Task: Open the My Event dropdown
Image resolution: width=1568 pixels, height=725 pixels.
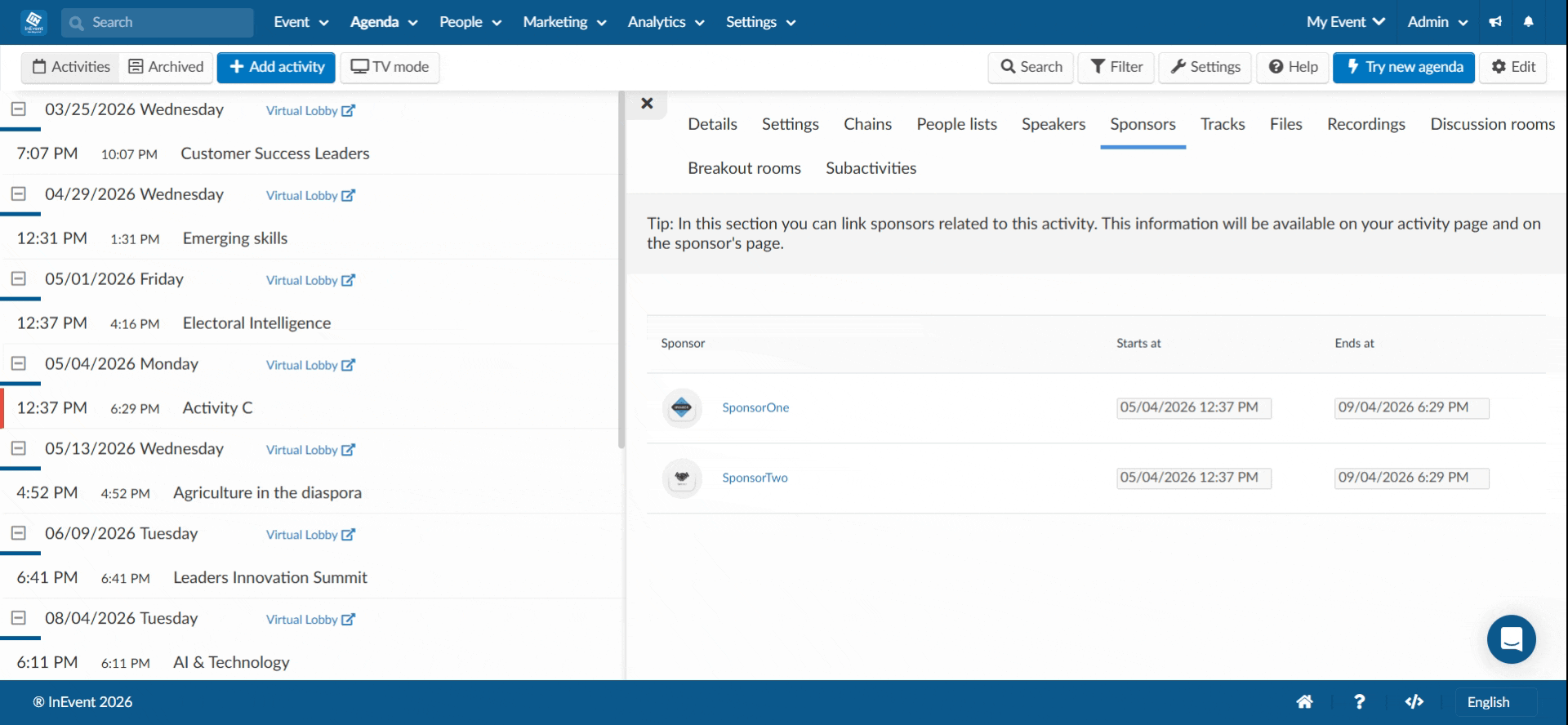Action: pos(1345,22)
